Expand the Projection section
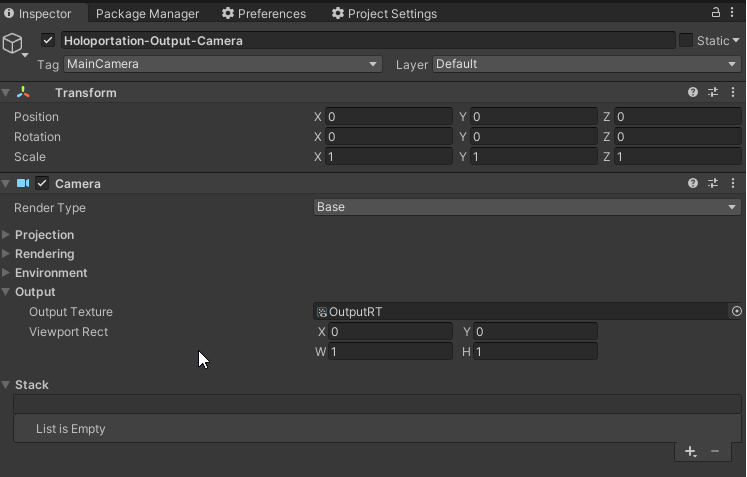The image size is (747, 477). click(6, 234)
